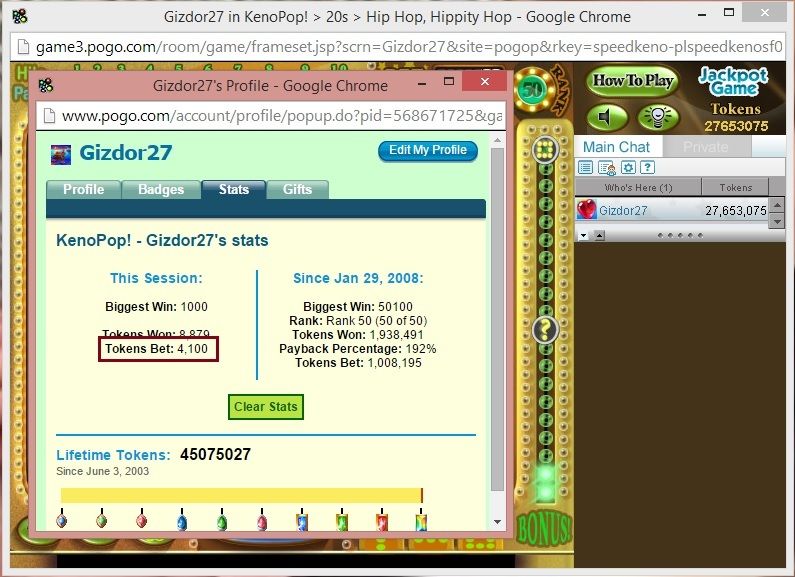
Task: Click 'Rank: Rank 50 (50 of 50)' stat
Action: coord(358,321)
